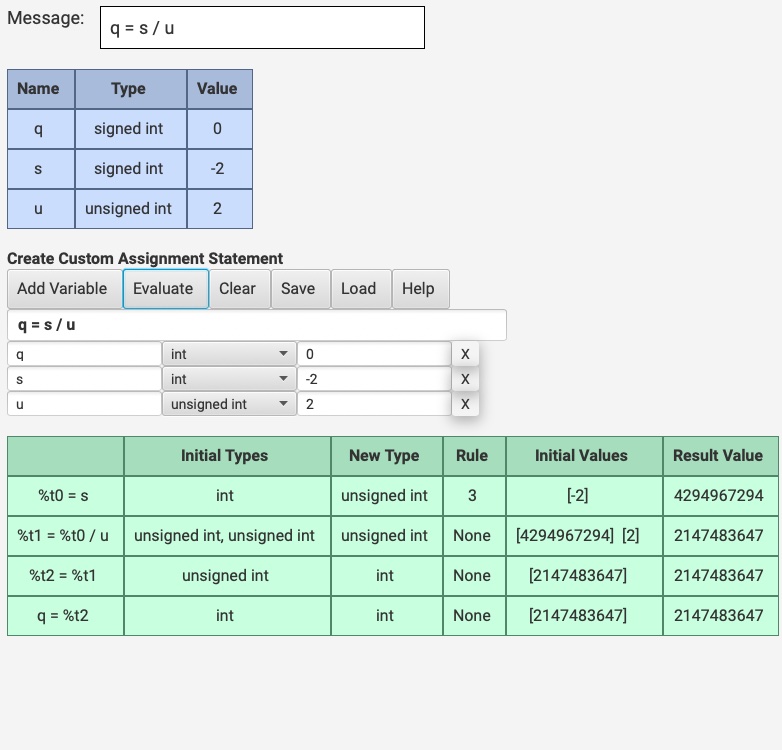Click the Add Variable button
The height and width of the screenshot is (750, 782).
(64, 289)
